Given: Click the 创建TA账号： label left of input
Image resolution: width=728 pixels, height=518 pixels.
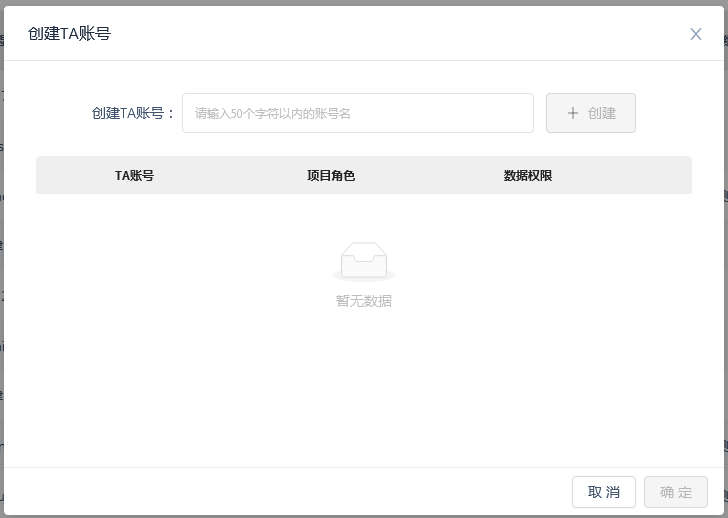Looking at the screenshot, I should point(133,113).
